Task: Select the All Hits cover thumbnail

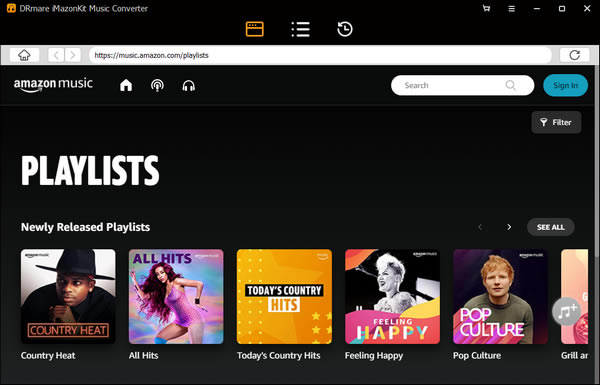Action: (176, 297)
